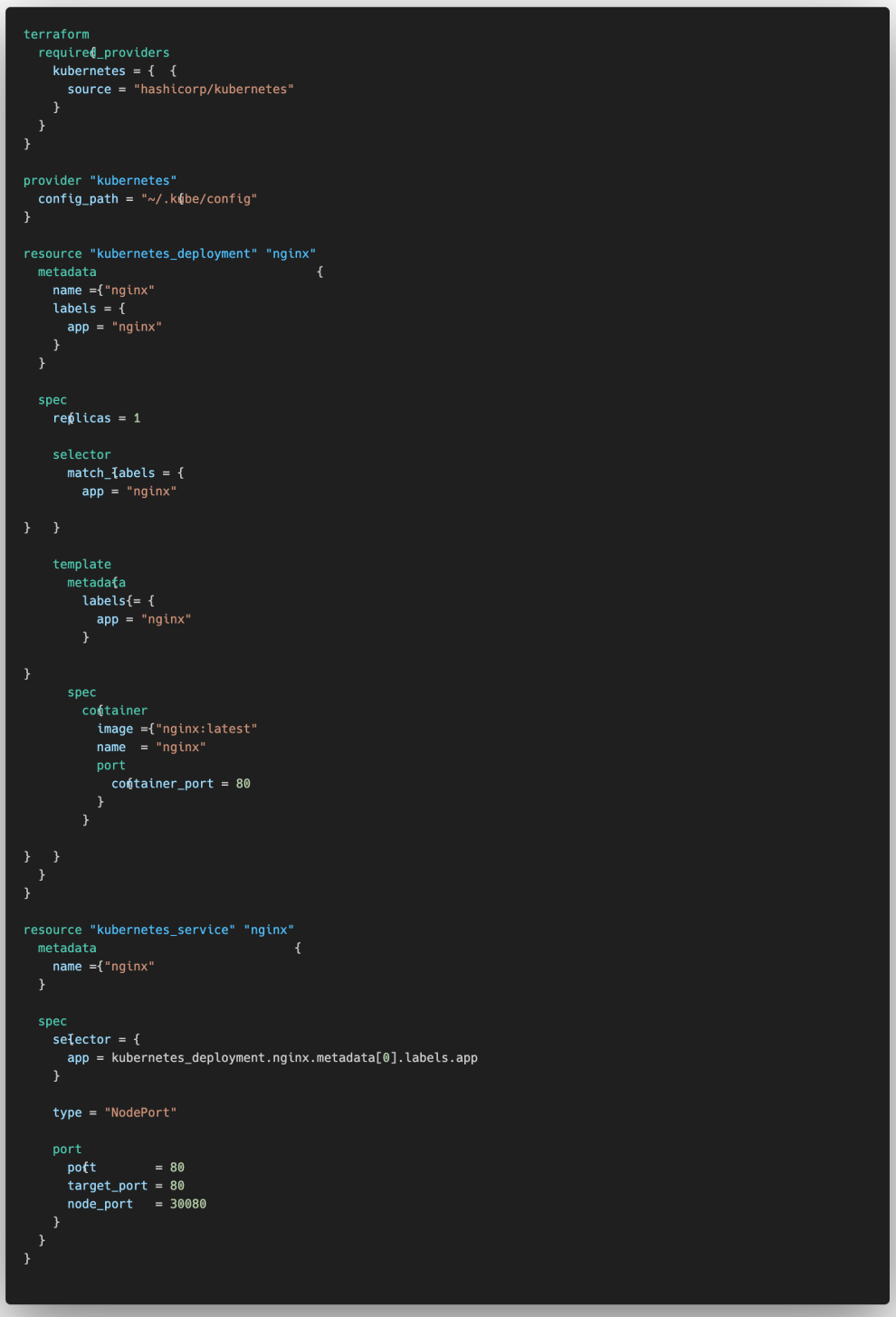Screen dimensions: 896x1317
Task: Click the value 80 after container_port
Action: 243,784
